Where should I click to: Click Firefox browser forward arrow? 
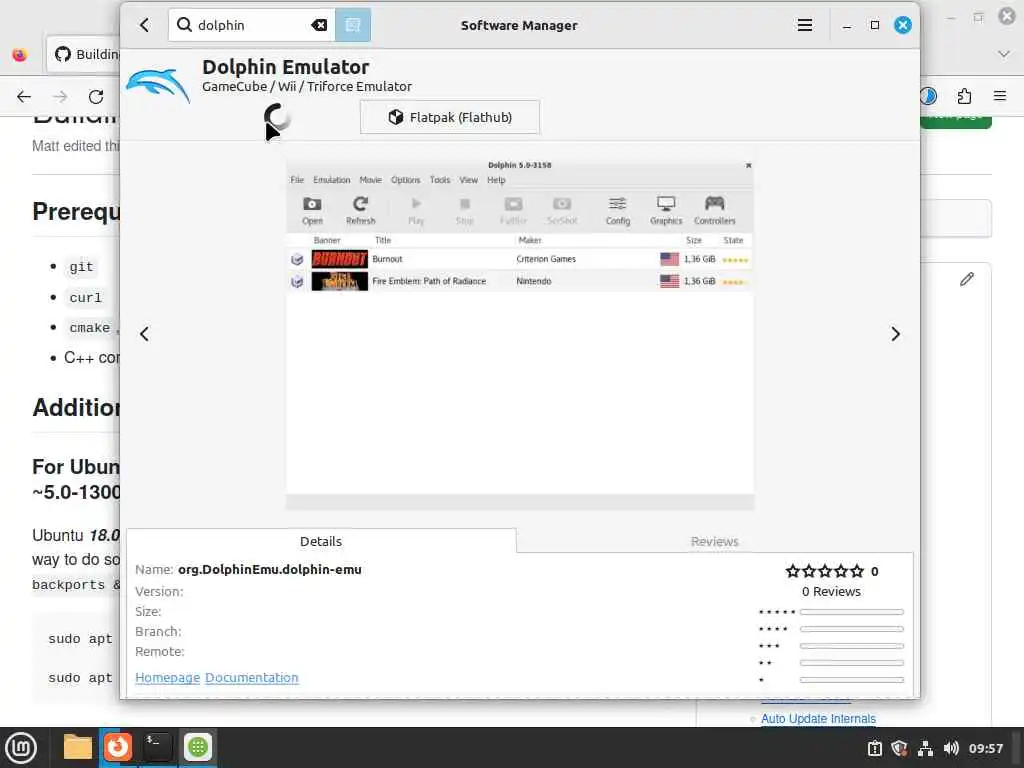click(60, 97)
